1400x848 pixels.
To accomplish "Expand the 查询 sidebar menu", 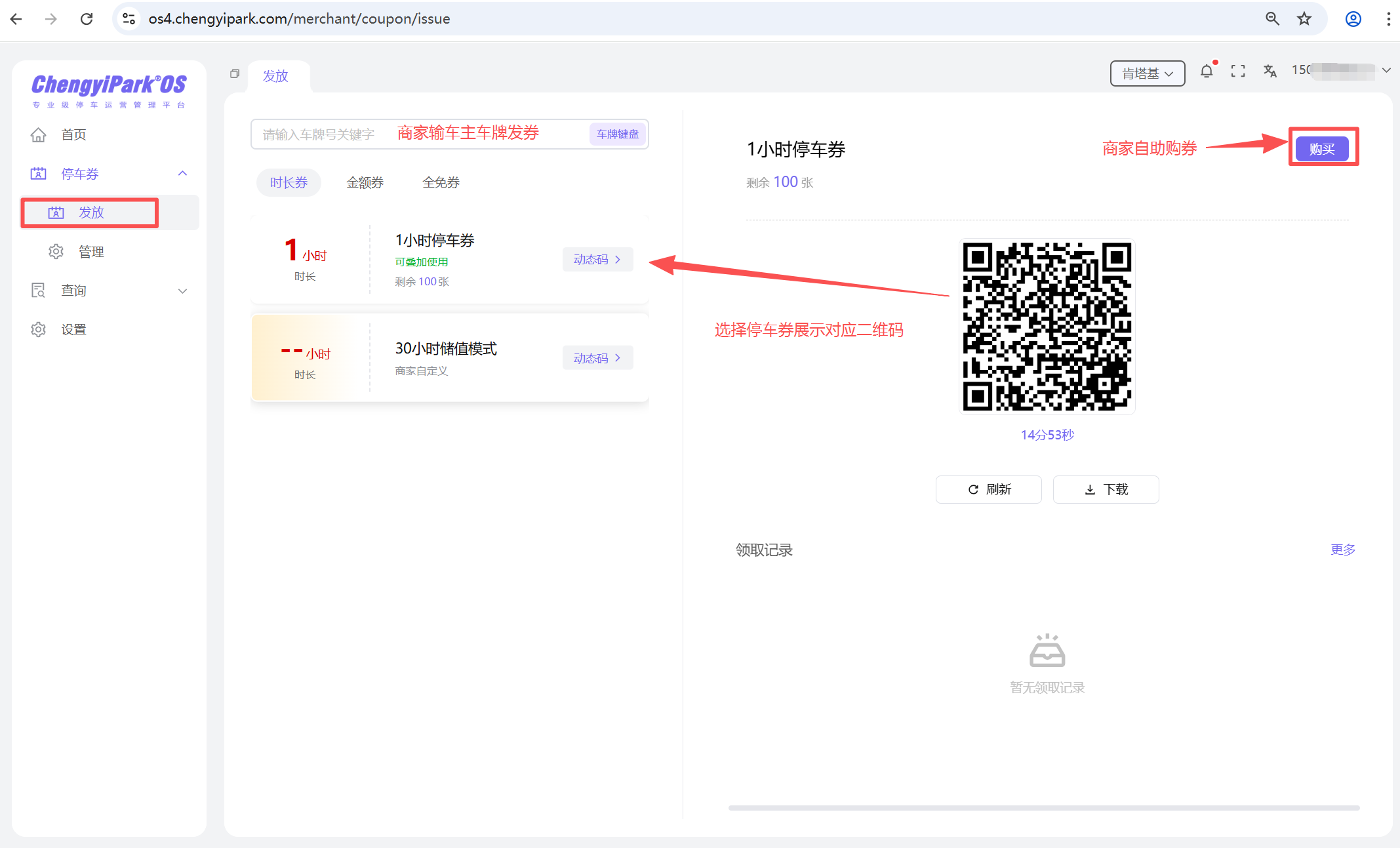I will [x=182, y=291].
